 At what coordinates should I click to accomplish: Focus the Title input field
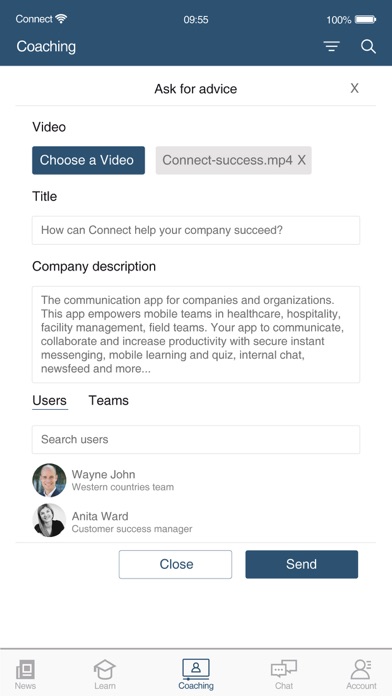tap(196, 230)
